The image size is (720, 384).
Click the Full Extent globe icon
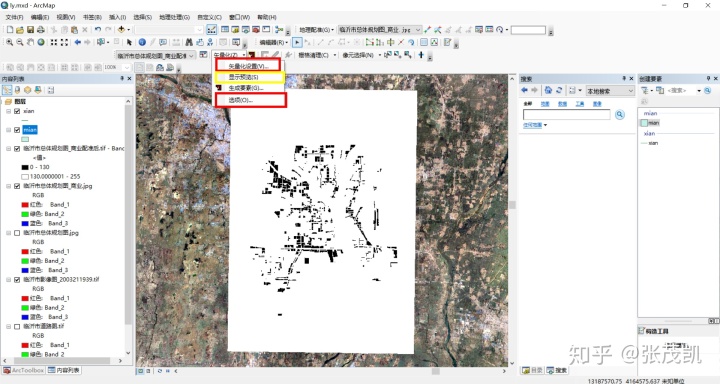tap(41, 42)
